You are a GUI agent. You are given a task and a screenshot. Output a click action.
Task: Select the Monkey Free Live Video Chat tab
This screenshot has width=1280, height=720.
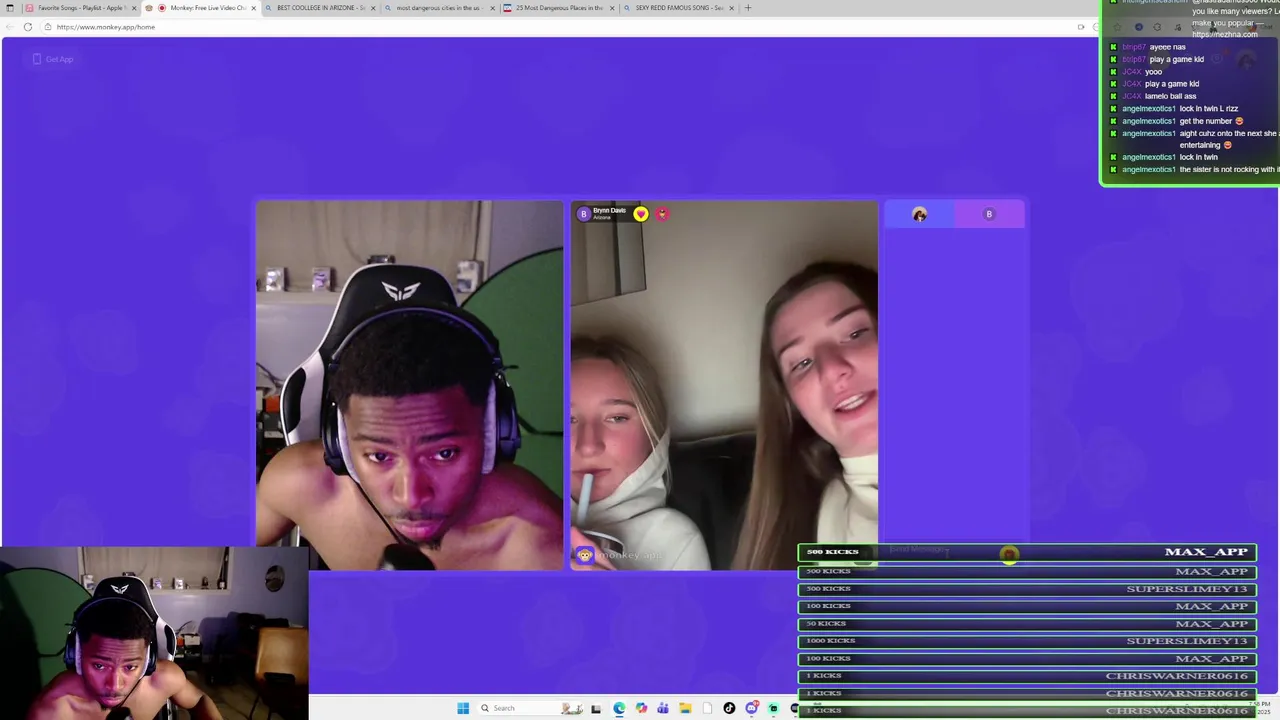point(202,8)
